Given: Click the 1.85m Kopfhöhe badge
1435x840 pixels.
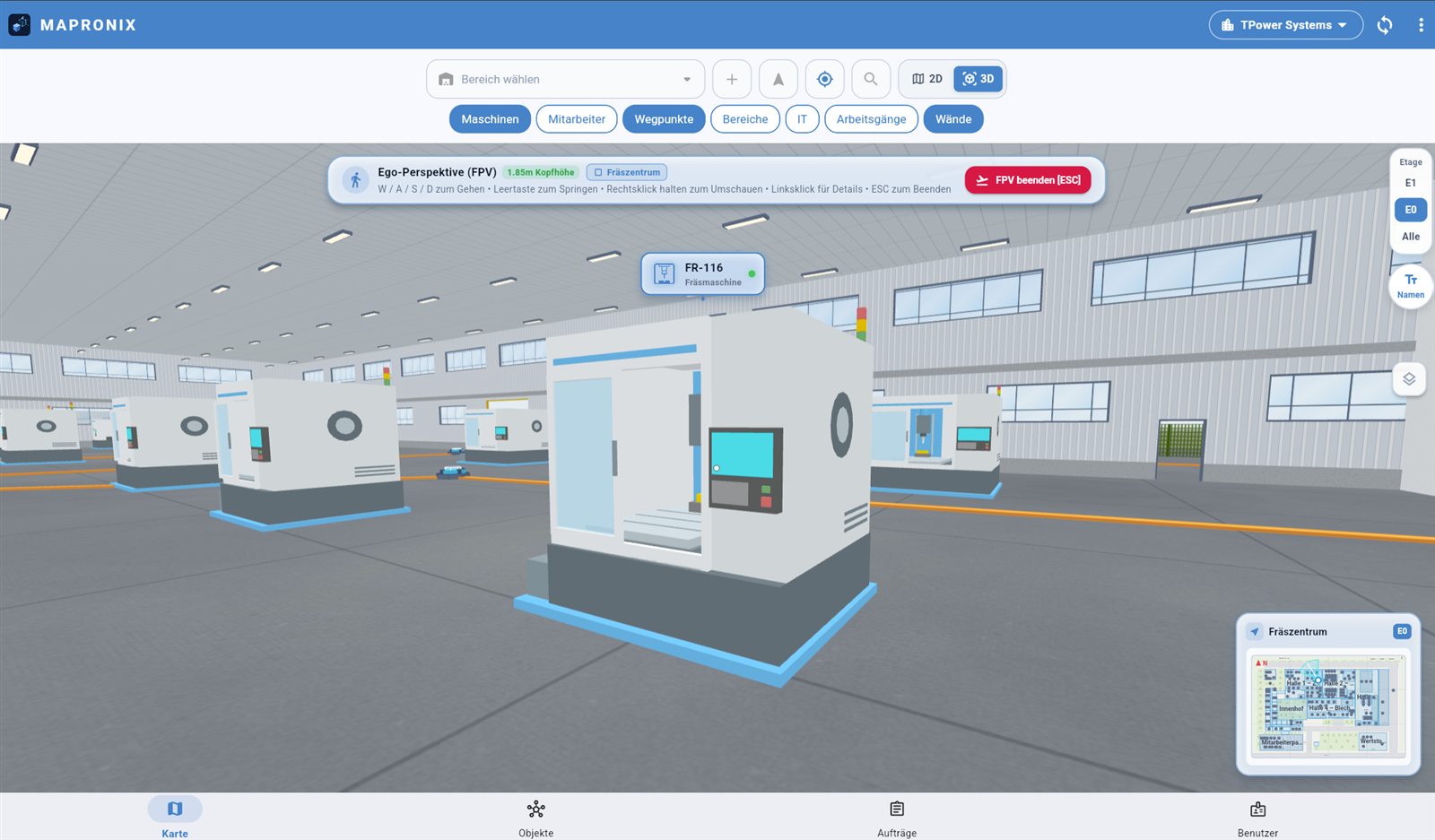Looking at the screenshot, I should (x=541, y=172).
